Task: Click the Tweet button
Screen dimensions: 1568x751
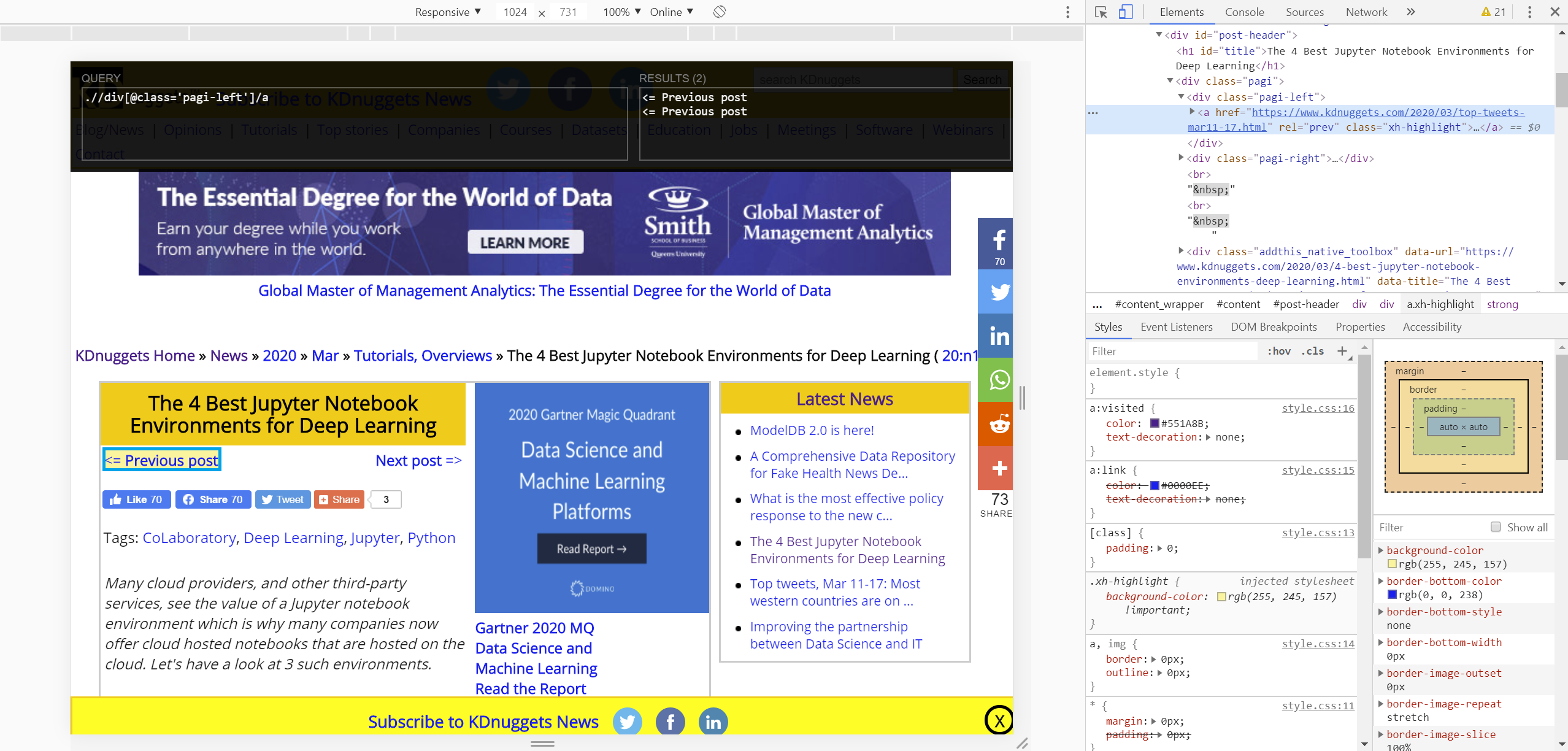Action: click(283, 499)
